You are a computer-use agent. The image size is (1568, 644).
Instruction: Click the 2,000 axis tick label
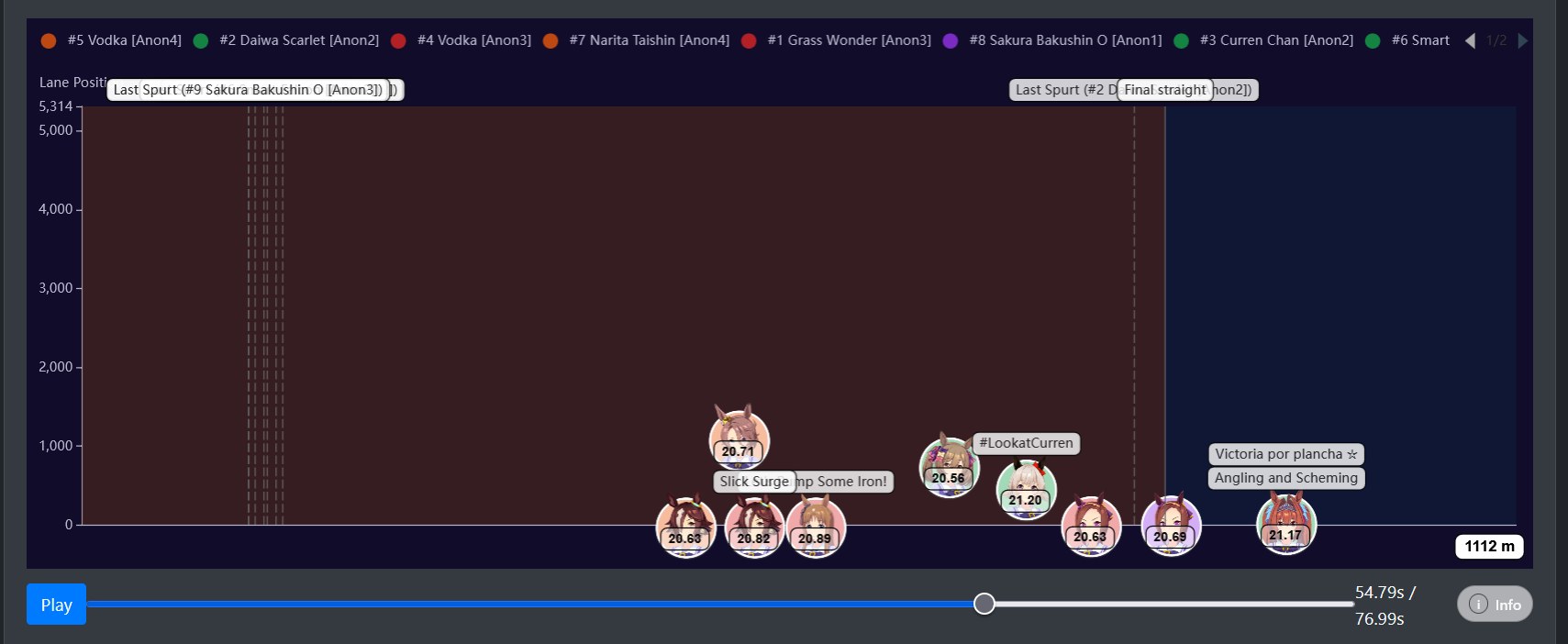55,367
